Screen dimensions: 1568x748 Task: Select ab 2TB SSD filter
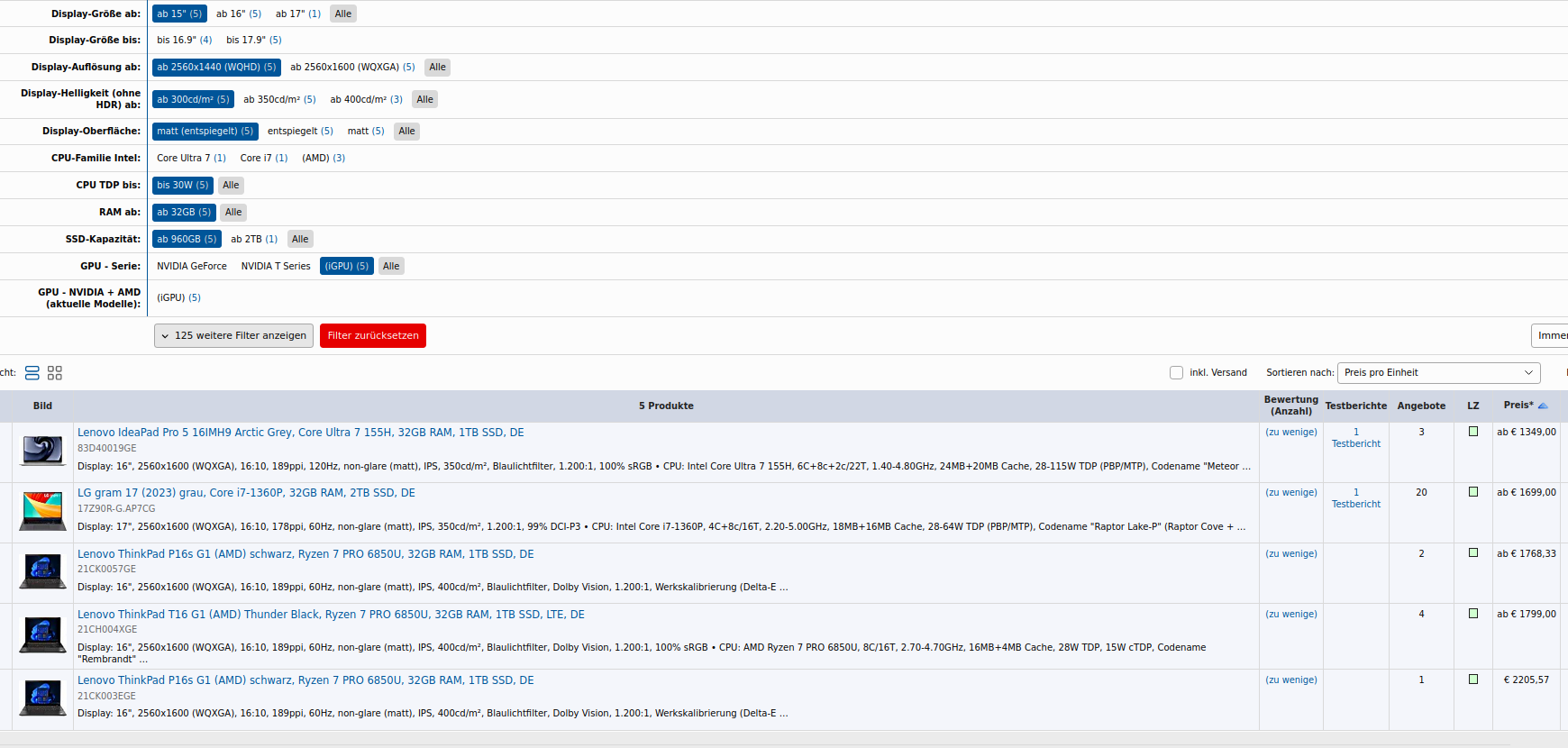click(254, 239)
